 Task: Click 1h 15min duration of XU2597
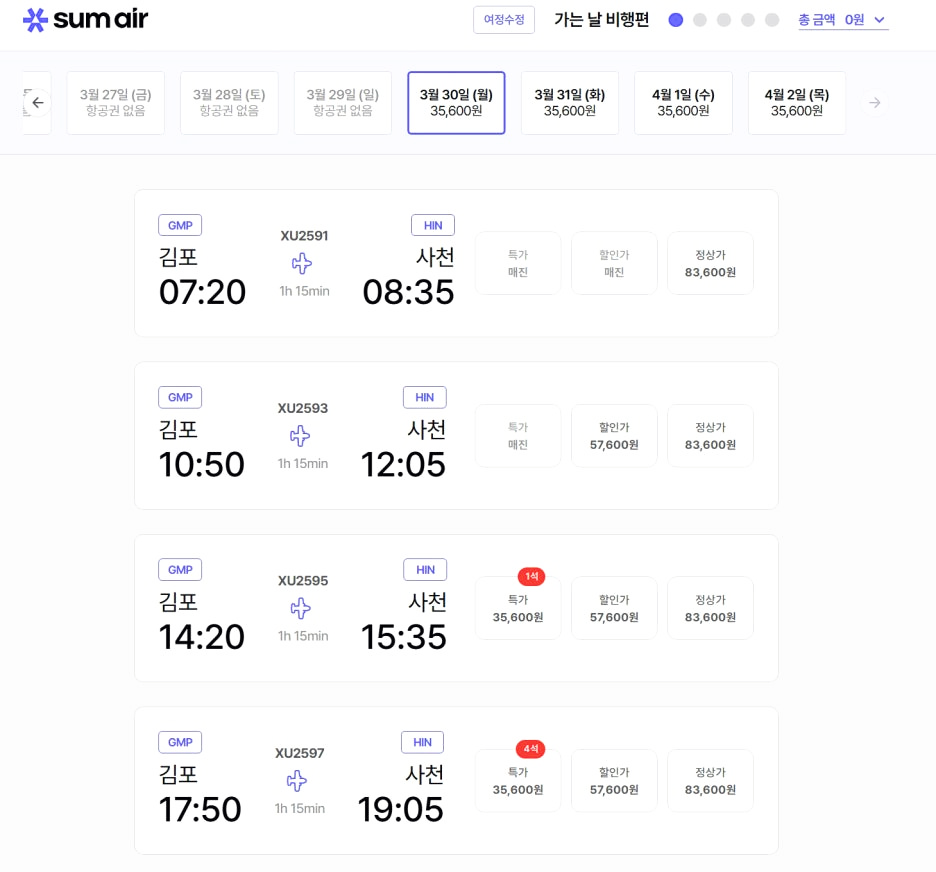pos(300,809)
